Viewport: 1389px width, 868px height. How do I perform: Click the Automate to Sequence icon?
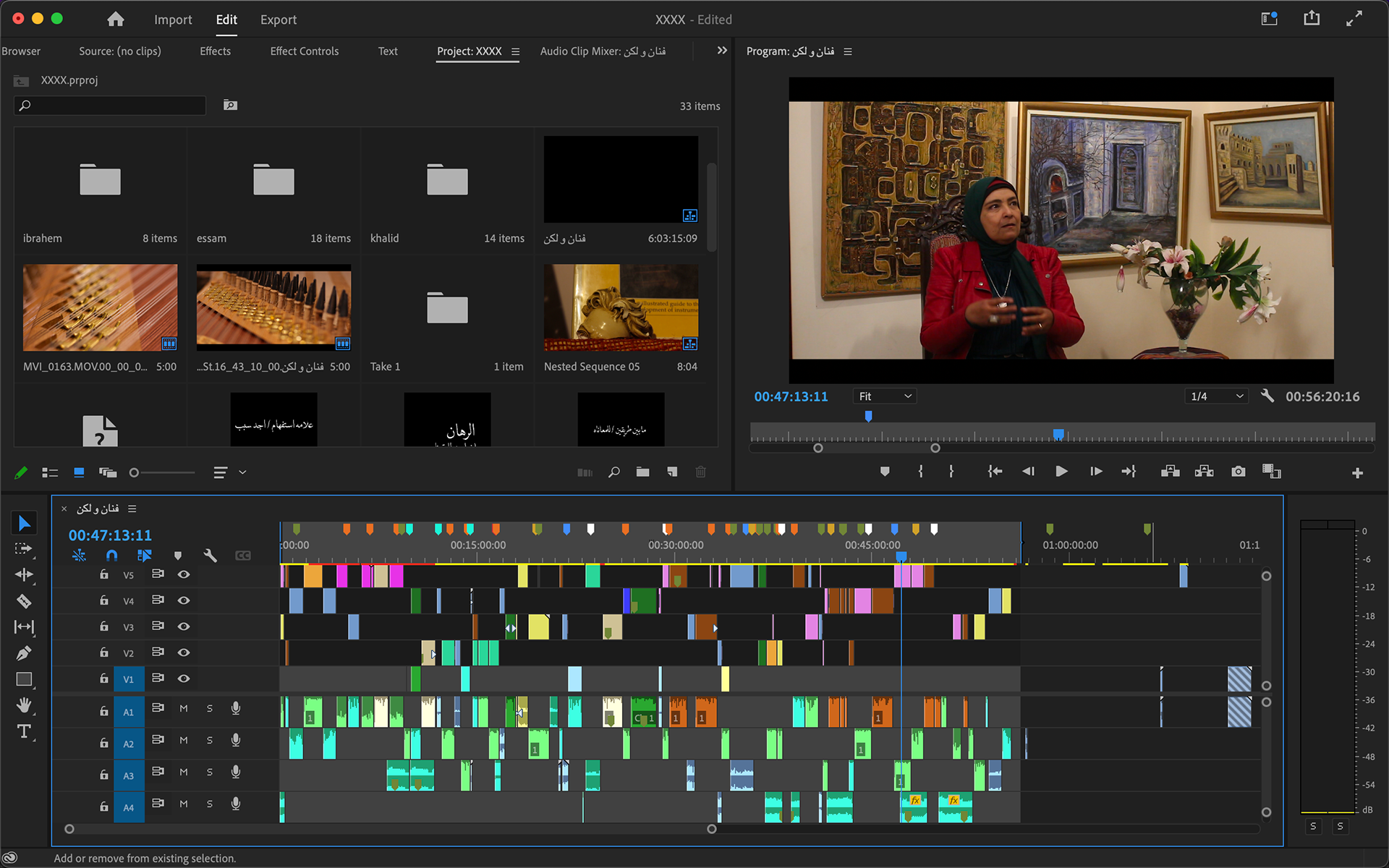pyautogui.click(x=585, y=472)
